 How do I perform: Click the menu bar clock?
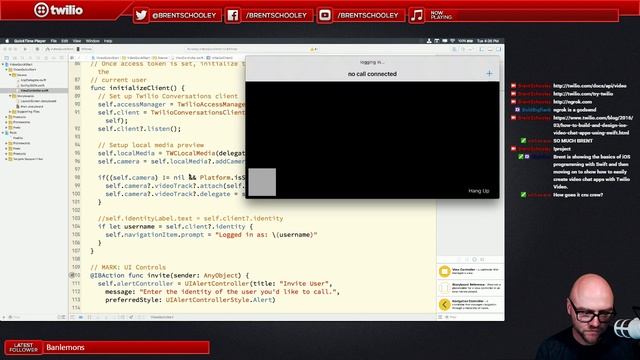[x=488, y=41]
